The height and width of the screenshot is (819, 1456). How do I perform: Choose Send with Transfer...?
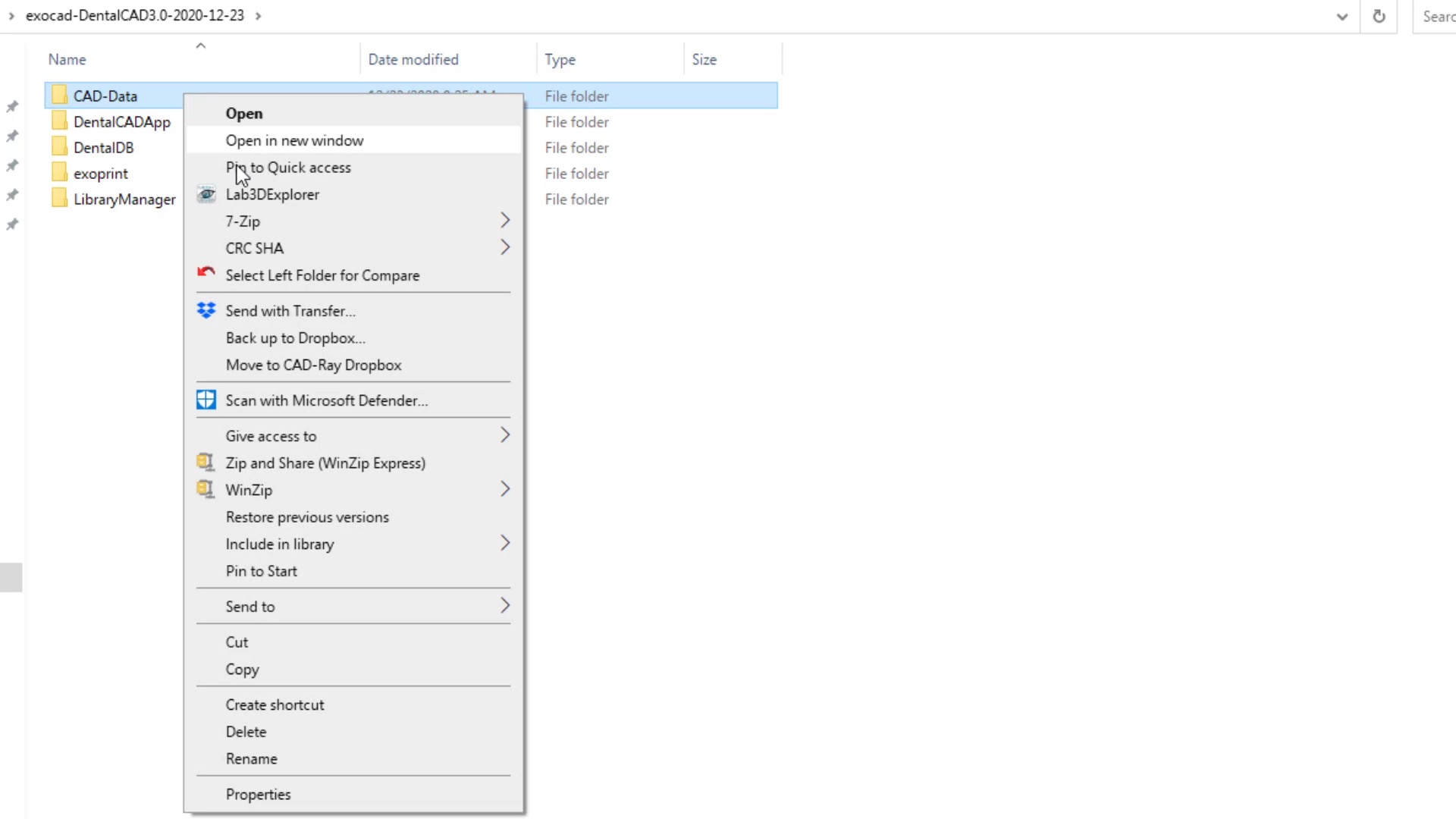point(353,311)
